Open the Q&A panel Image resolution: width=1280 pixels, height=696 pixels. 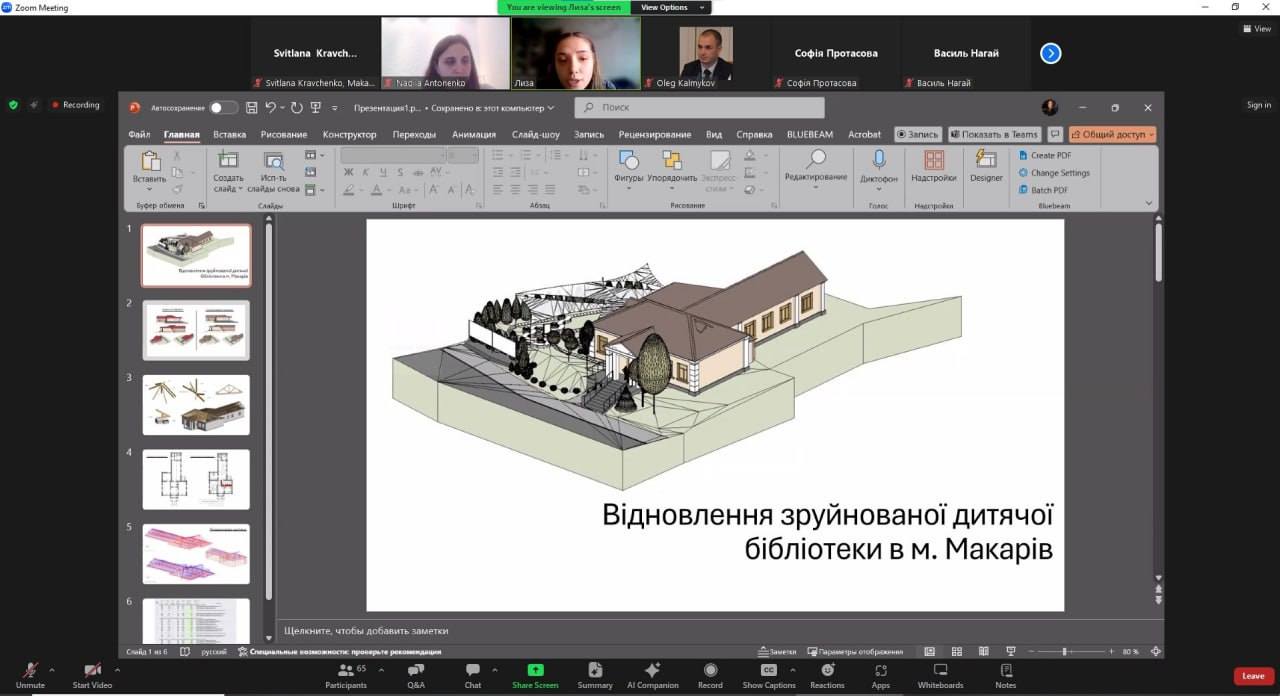pyautogui.click(x=415, y=675)
